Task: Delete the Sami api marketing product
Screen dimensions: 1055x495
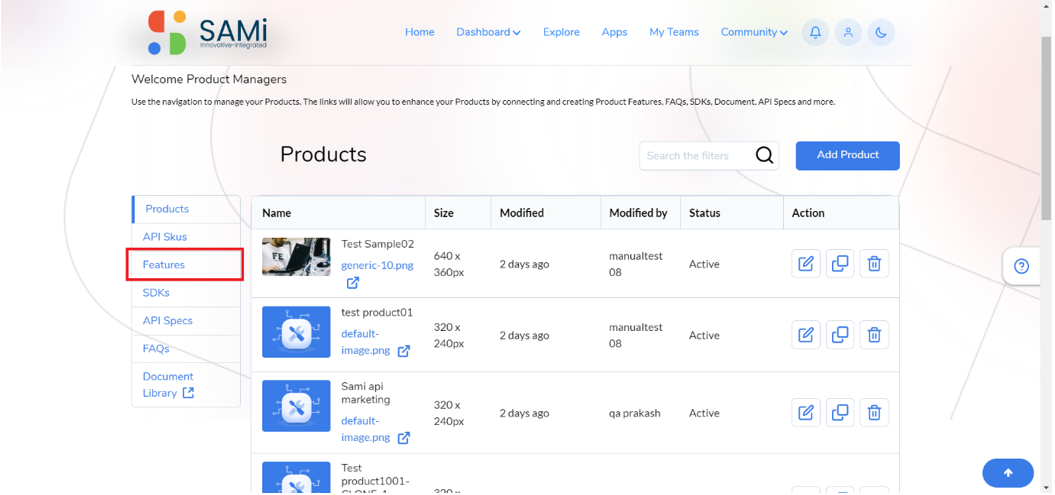Action: point(874,412)
